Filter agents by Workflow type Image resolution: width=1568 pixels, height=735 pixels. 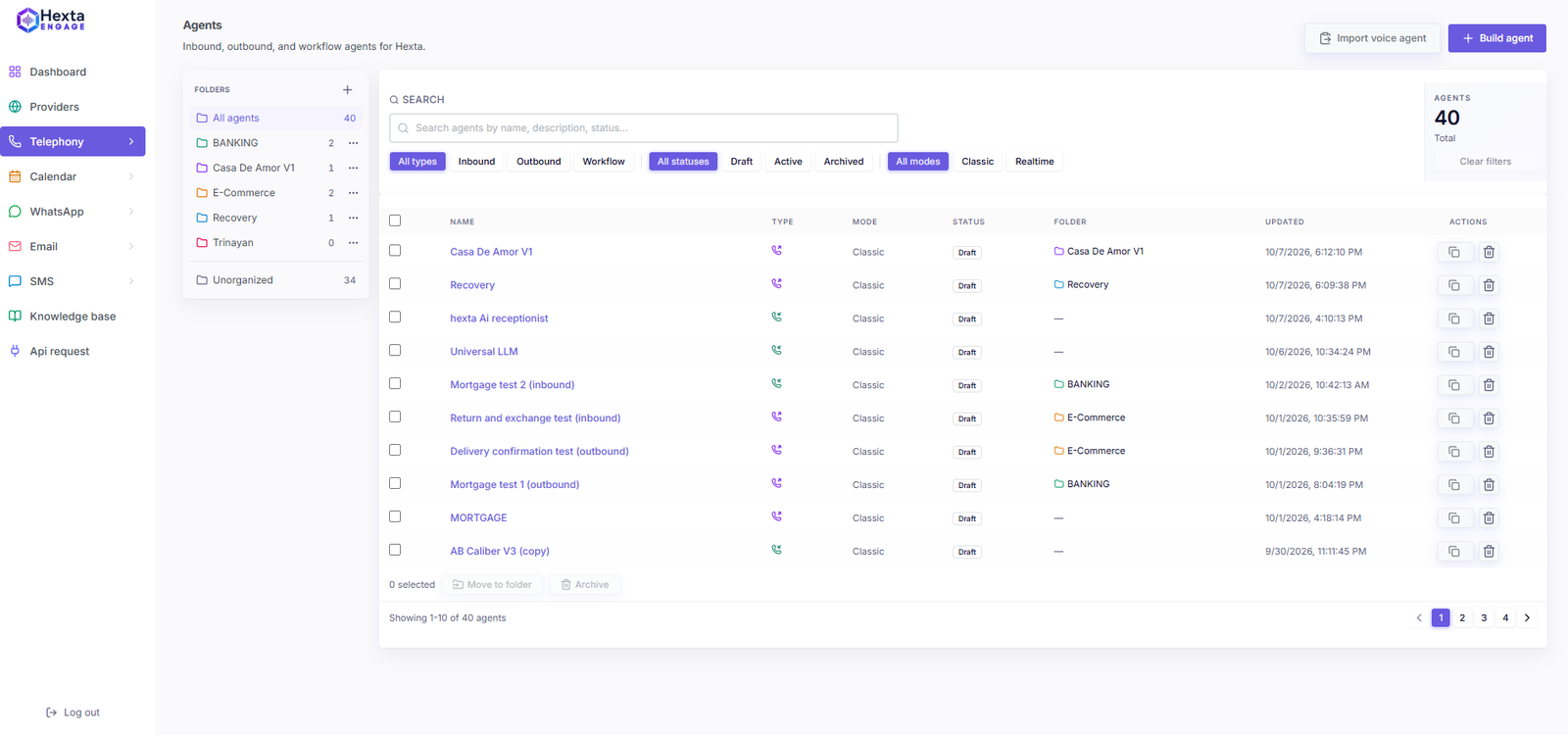pos(604,162)
